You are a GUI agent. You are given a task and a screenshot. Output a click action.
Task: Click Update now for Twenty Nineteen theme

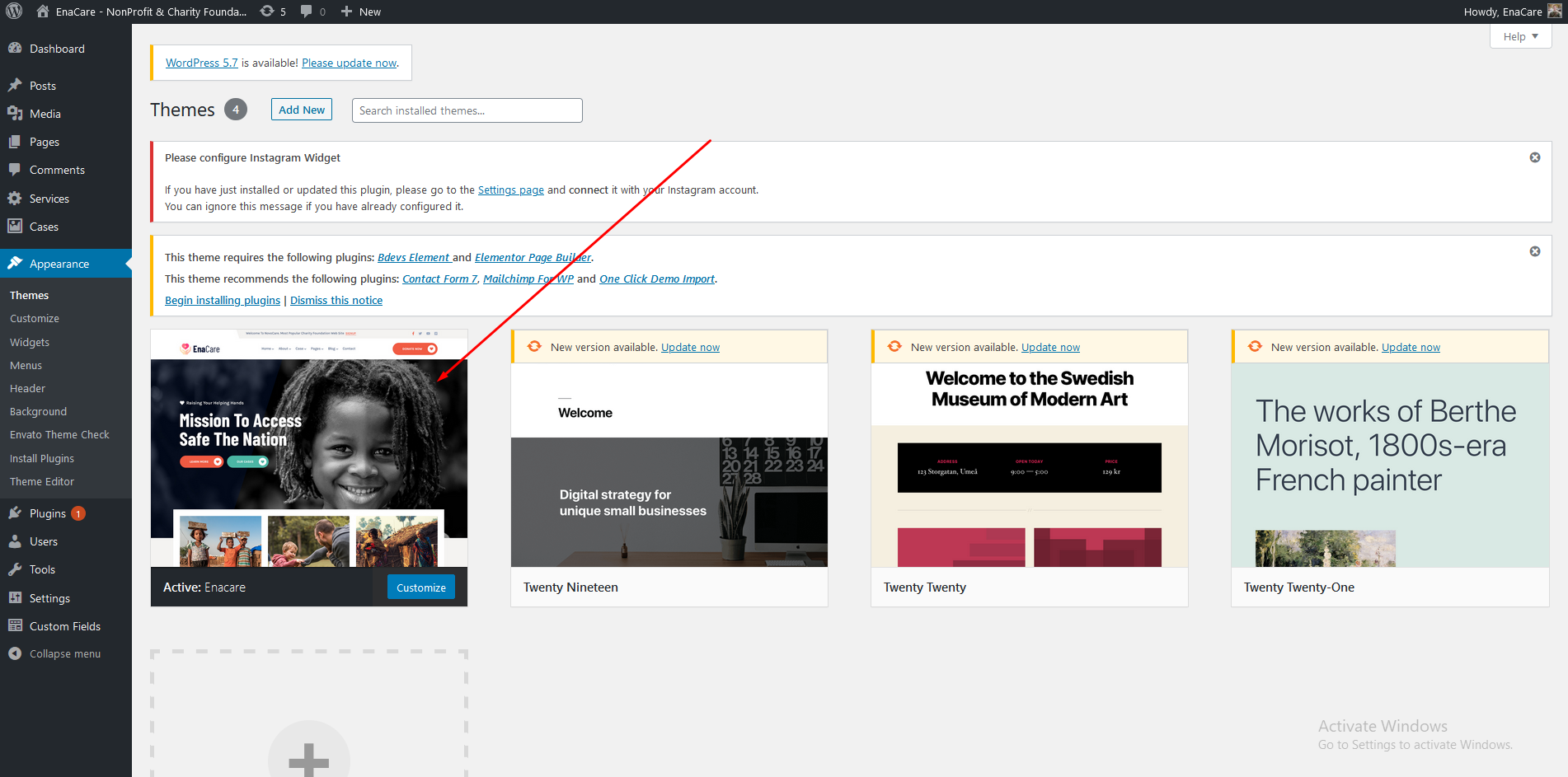691,347
